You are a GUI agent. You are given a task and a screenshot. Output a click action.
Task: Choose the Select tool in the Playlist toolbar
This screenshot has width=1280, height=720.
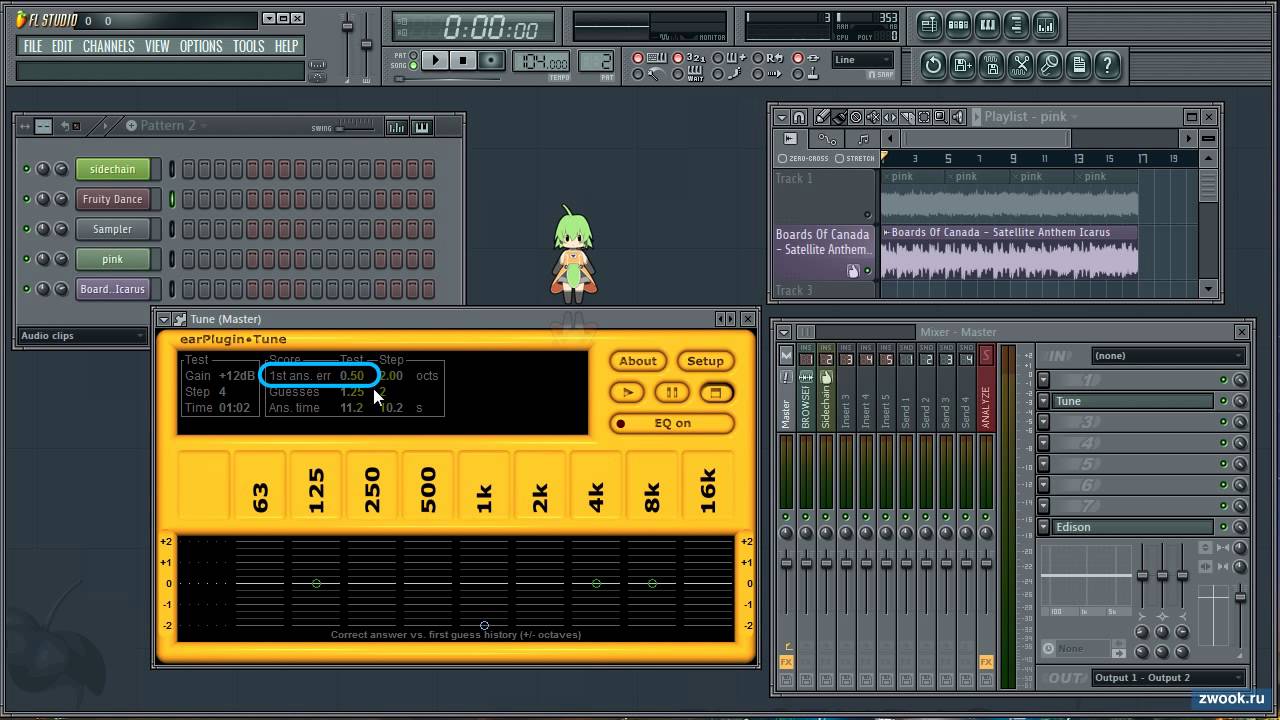click(x=924, y=117)
